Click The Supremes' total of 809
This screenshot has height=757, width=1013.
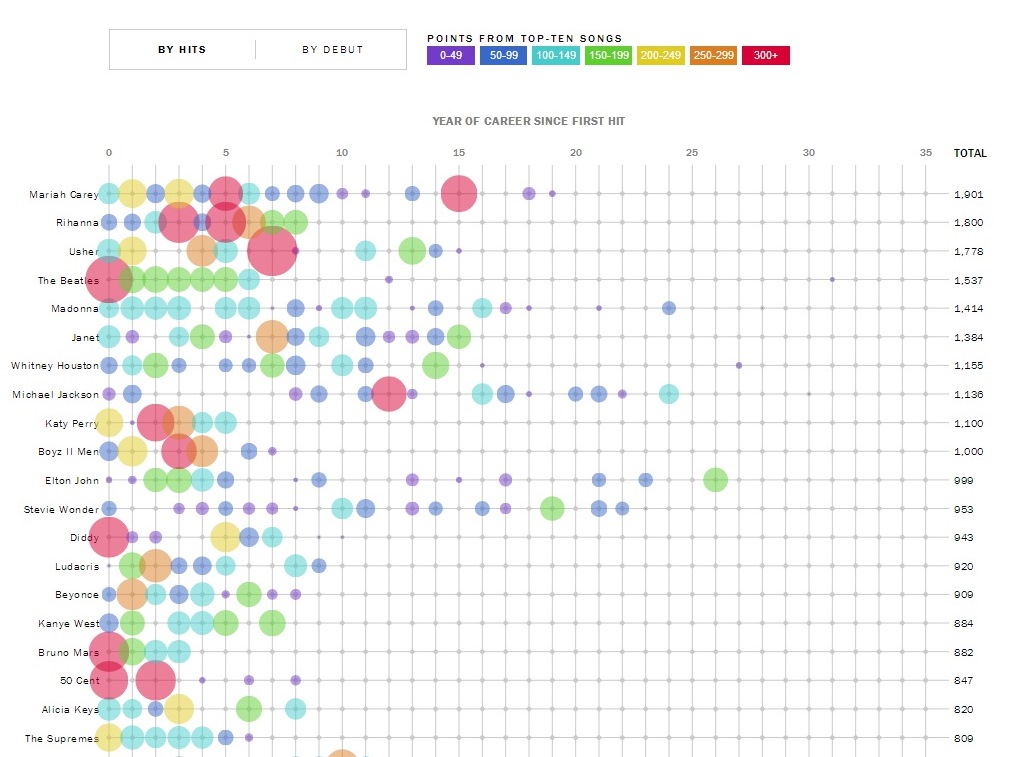(963, 738)
